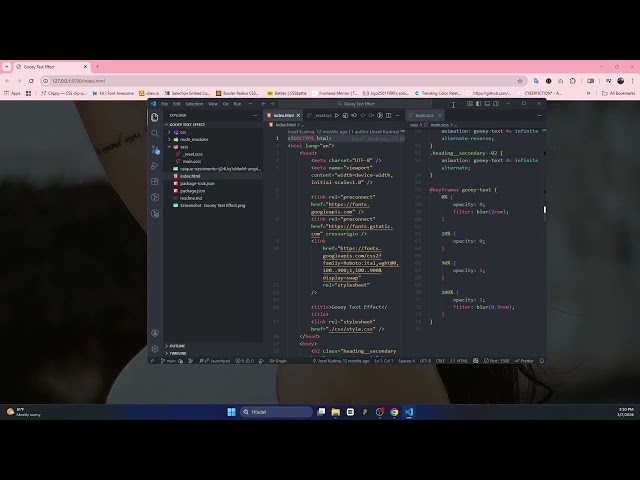Open editor more actions ellipsis
The width and height of the screenshot is (640, 480).
click(x=397, y=116)
